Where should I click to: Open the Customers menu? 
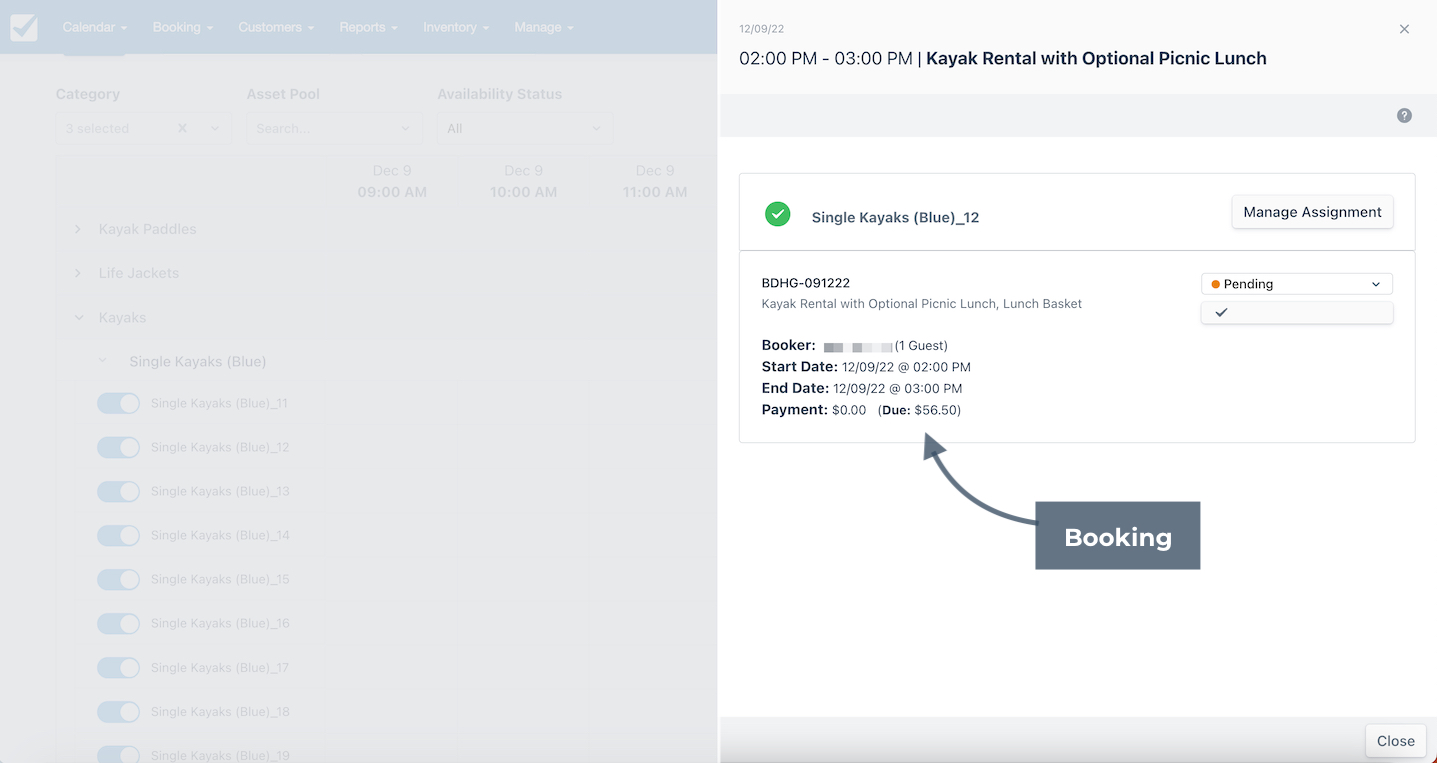click(x=276, y=27)
